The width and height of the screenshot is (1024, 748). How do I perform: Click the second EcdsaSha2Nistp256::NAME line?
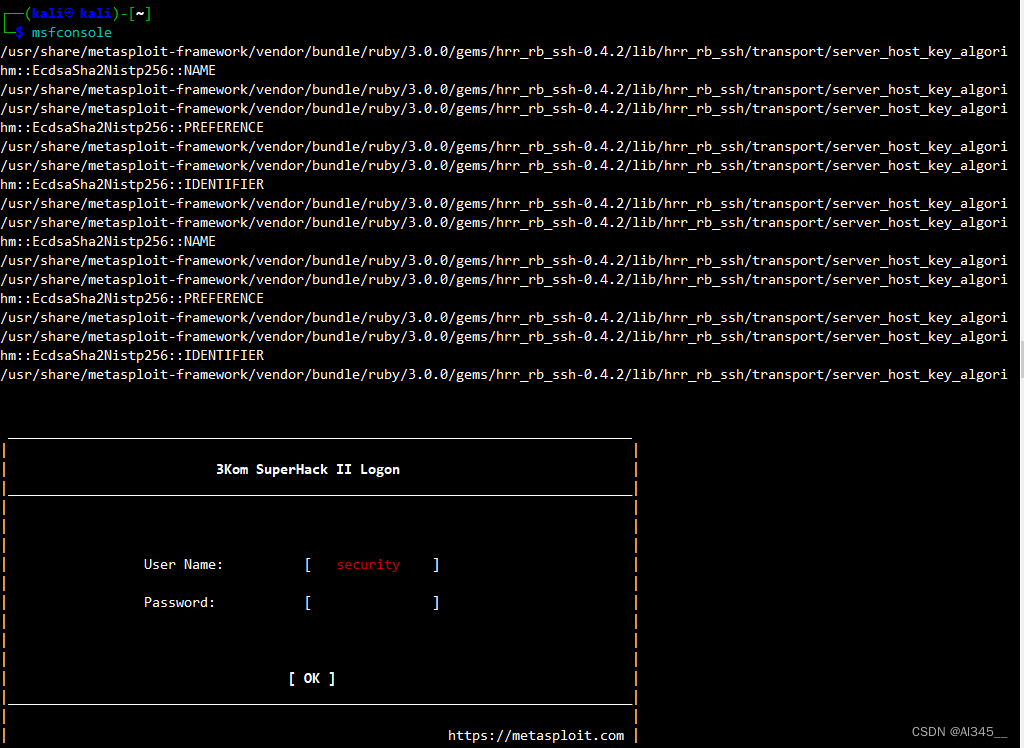(x=108, y=242)
